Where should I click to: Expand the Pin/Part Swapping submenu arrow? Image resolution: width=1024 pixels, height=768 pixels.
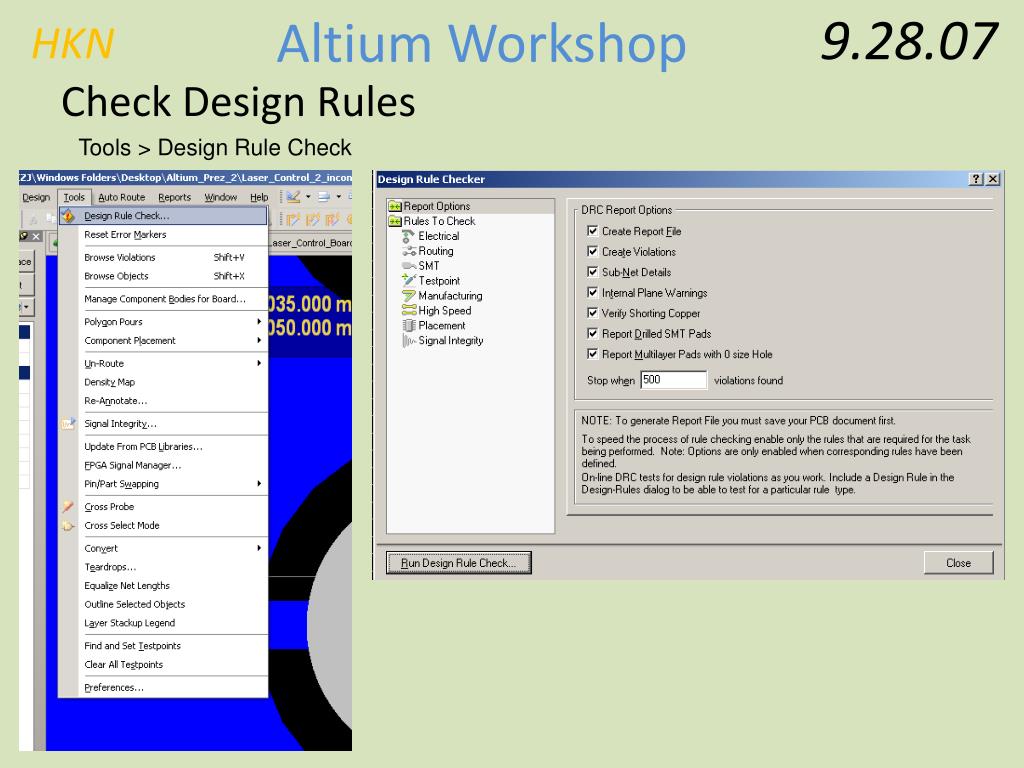pos(259,484)
